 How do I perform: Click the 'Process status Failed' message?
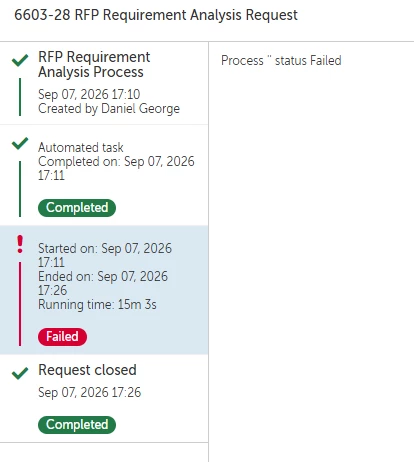[x=281, y=61]
